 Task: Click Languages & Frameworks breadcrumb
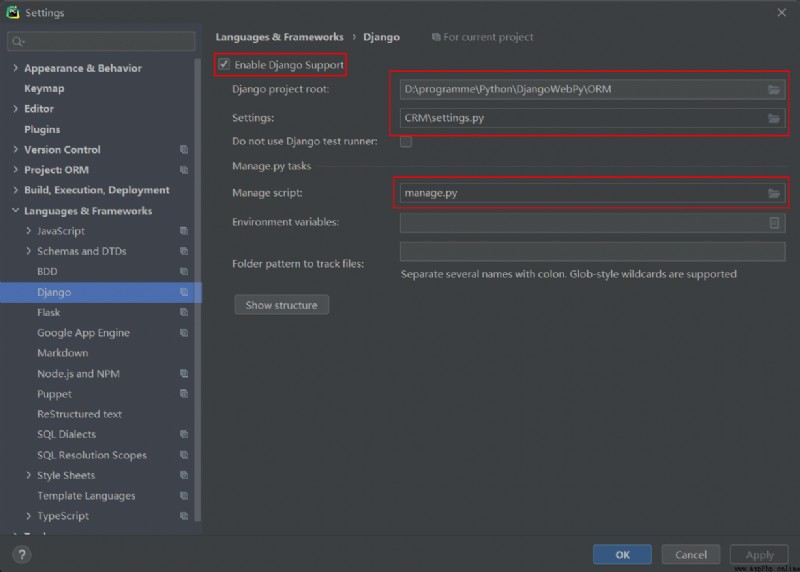click(x=280, y=37)
